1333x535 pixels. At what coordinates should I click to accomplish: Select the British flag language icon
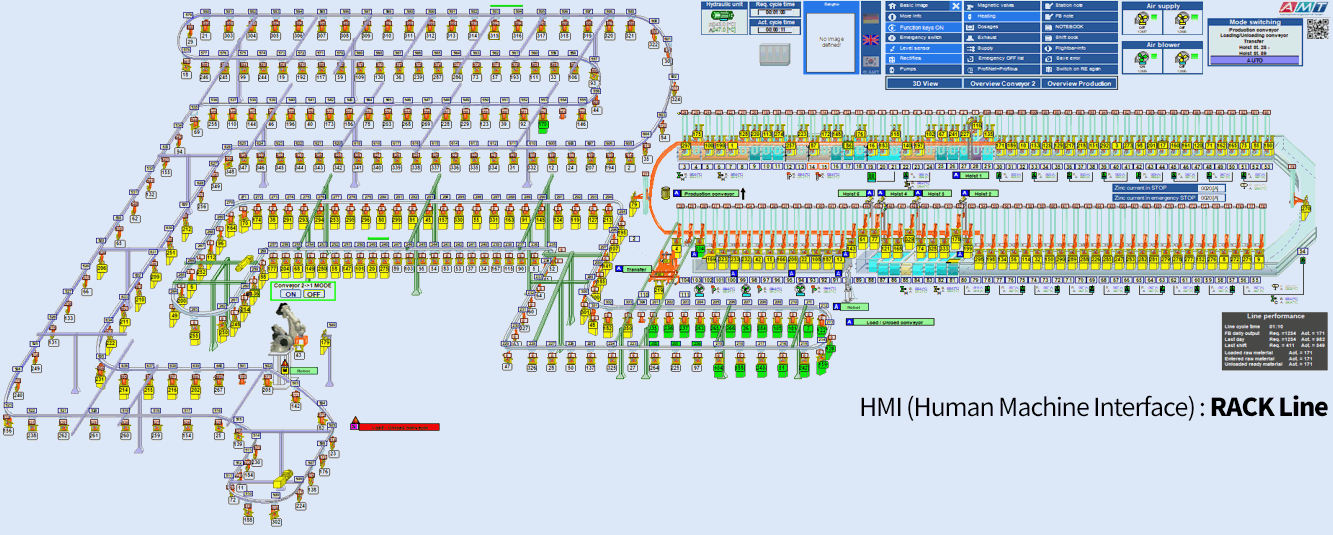pos(870,40)
